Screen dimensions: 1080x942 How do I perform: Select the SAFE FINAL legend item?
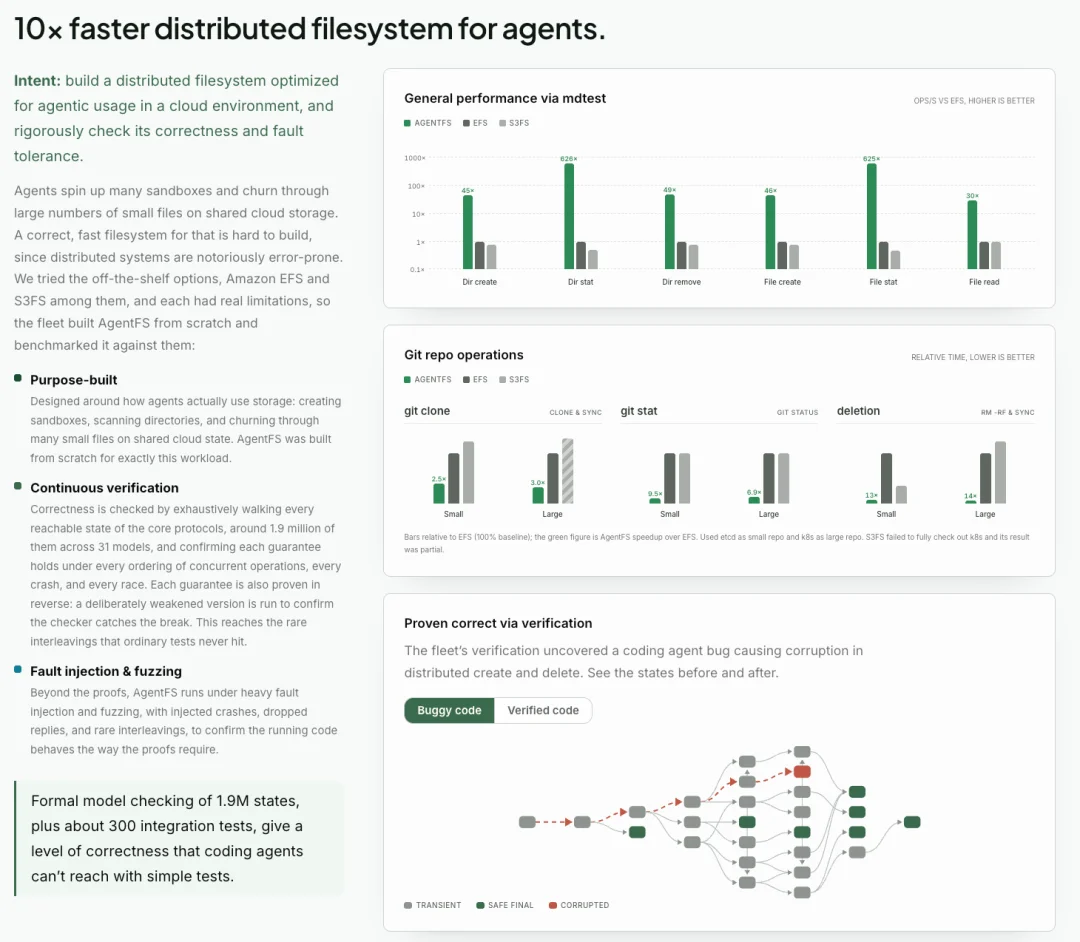(505, 905)
